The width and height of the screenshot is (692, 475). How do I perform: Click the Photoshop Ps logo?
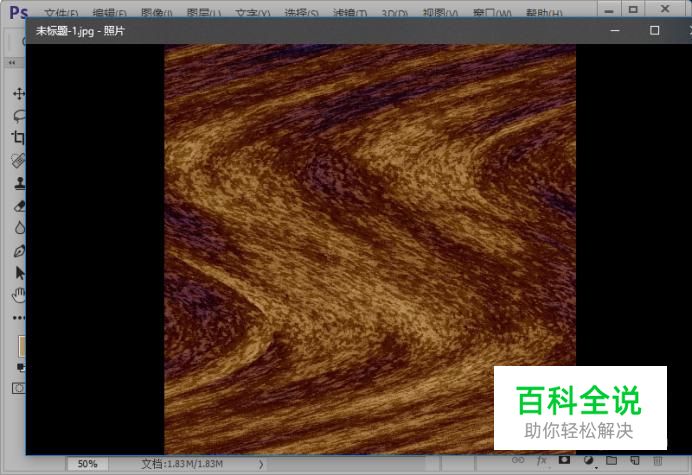tap(19, 12)
